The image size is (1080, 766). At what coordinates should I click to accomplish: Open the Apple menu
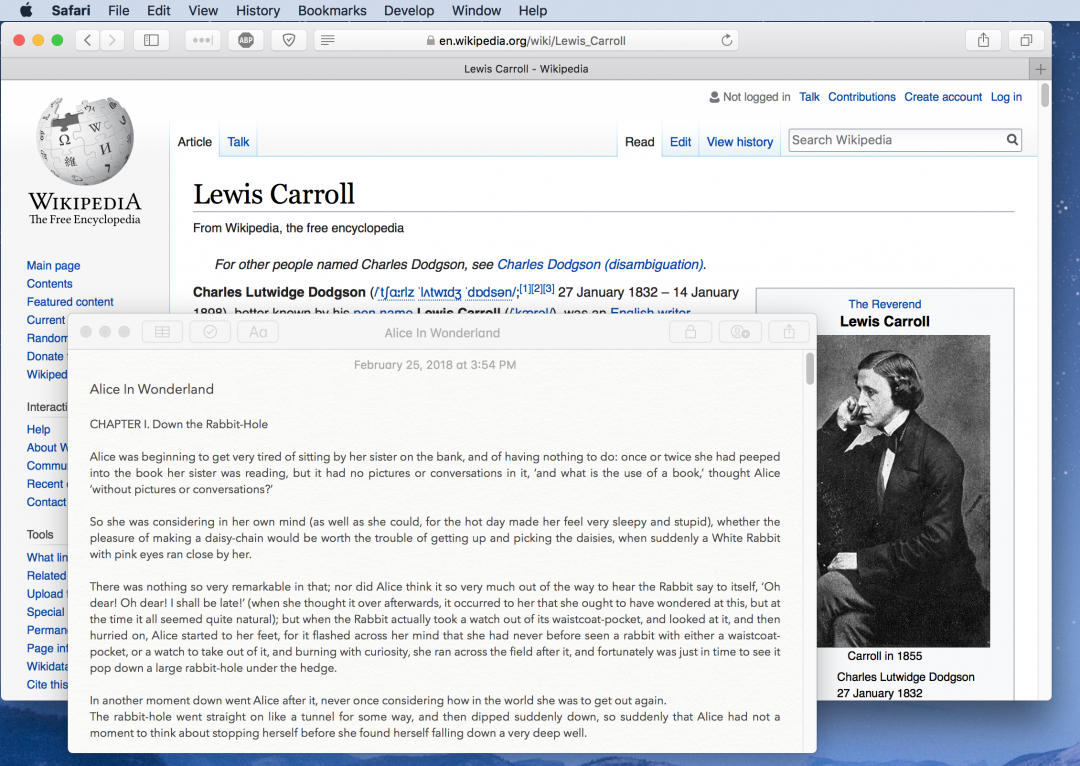[x=26, y=10]
